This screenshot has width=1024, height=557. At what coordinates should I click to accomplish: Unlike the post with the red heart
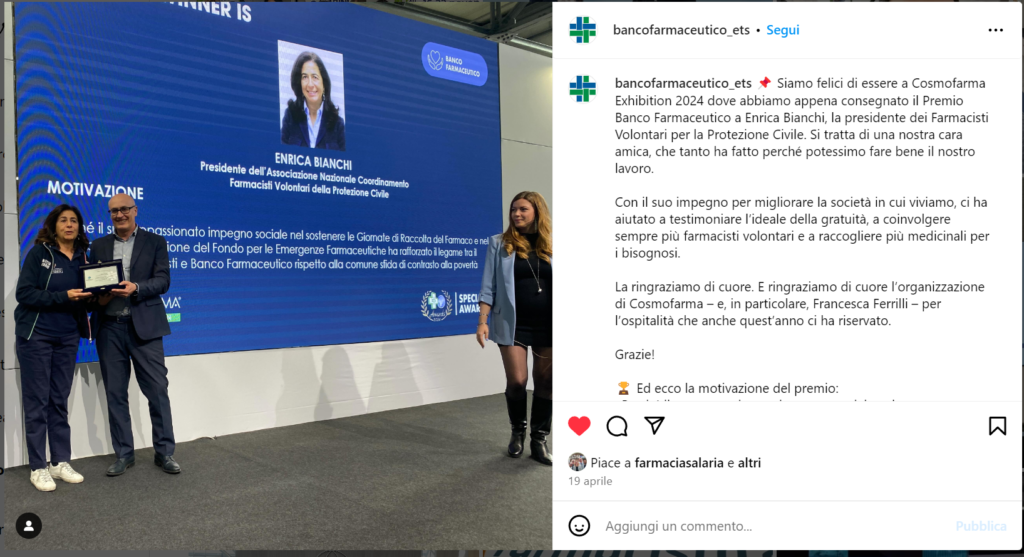(579, 426)
